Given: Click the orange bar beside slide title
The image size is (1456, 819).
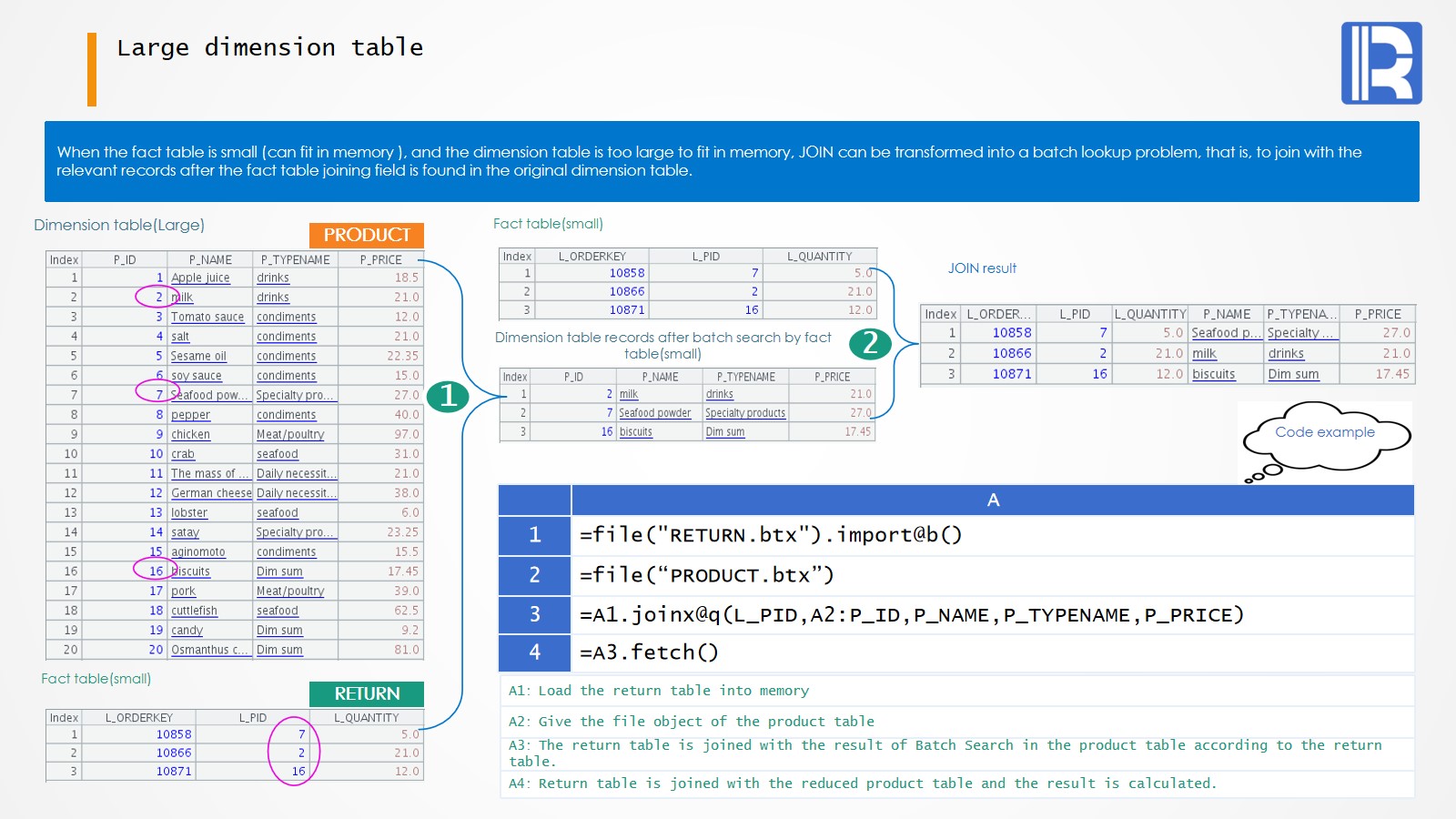Looking at the screenshot, I should 92,69.
